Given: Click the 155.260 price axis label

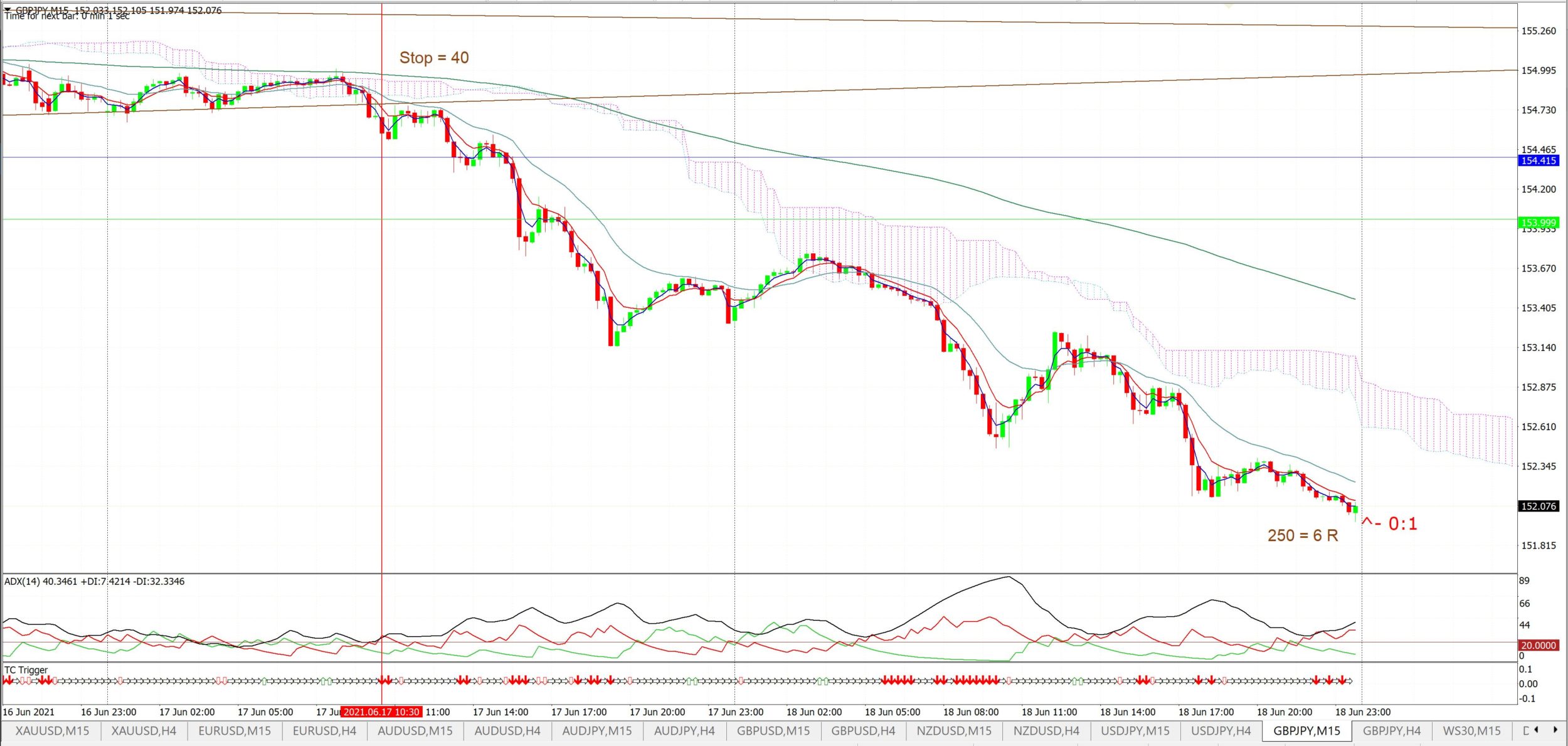Looking at the screenshot, I should (x=1539, y=31).
